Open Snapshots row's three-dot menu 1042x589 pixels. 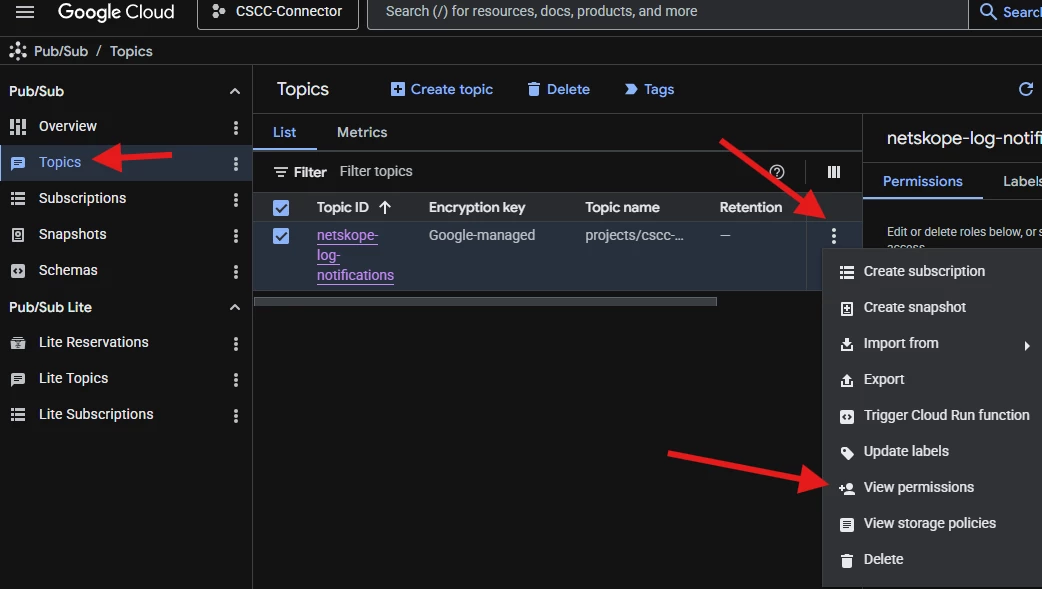[236, 235]
